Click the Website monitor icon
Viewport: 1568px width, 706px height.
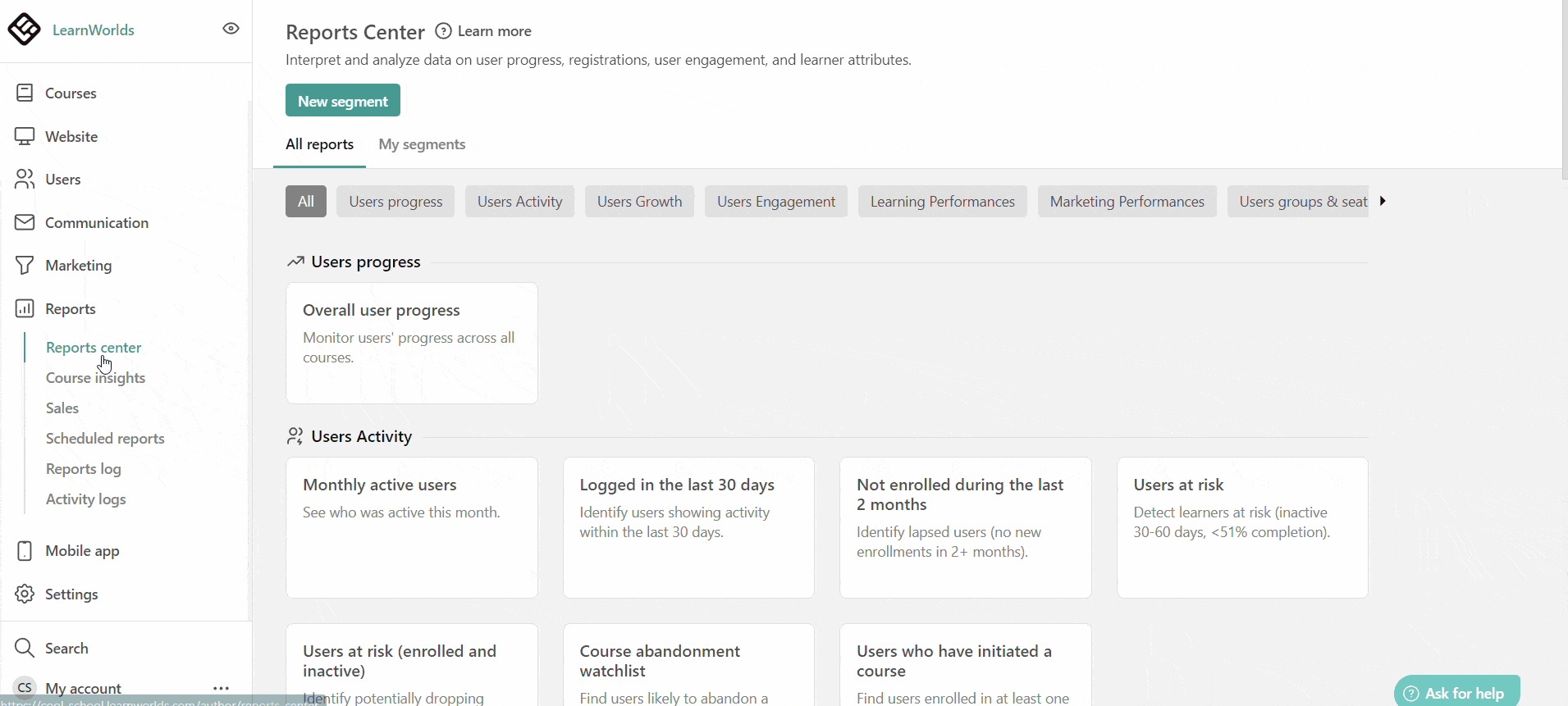25,136
